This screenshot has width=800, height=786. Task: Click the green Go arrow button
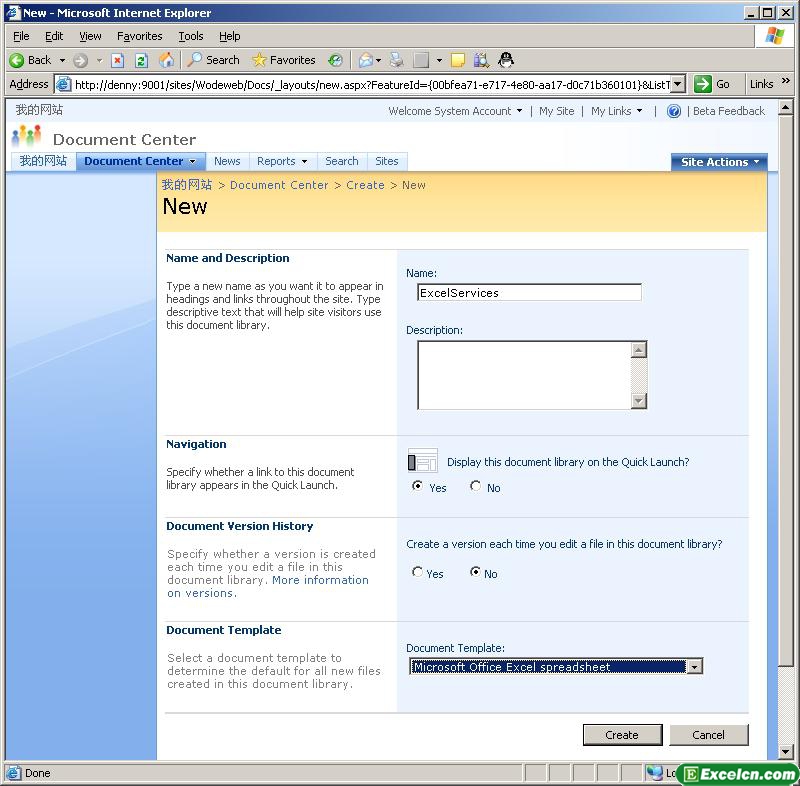(x=703, y=84)
